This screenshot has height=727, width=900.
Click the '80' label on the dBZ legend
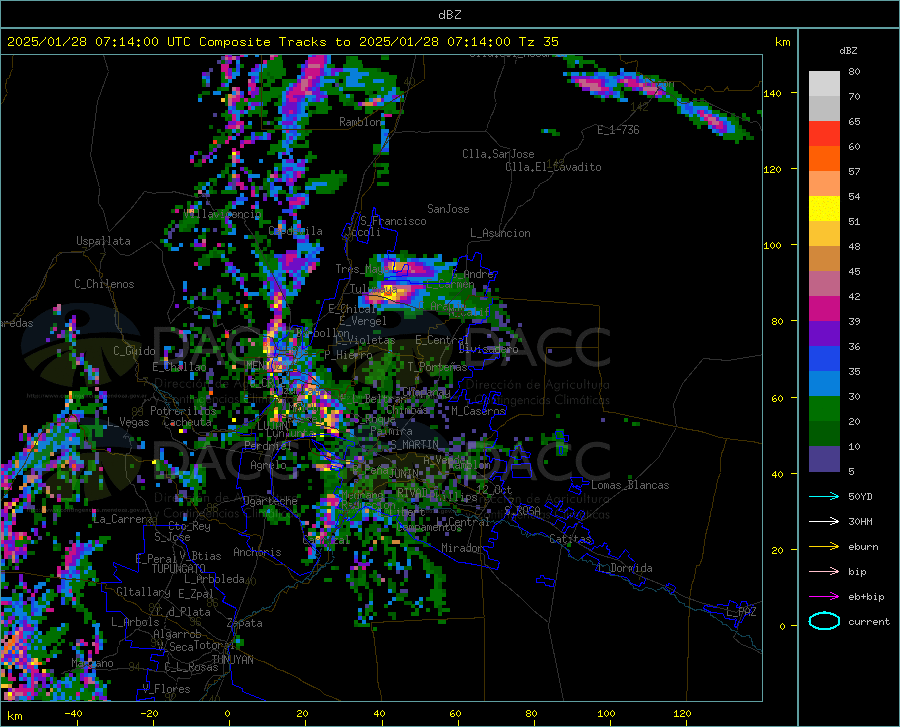(x=854, y=72)
